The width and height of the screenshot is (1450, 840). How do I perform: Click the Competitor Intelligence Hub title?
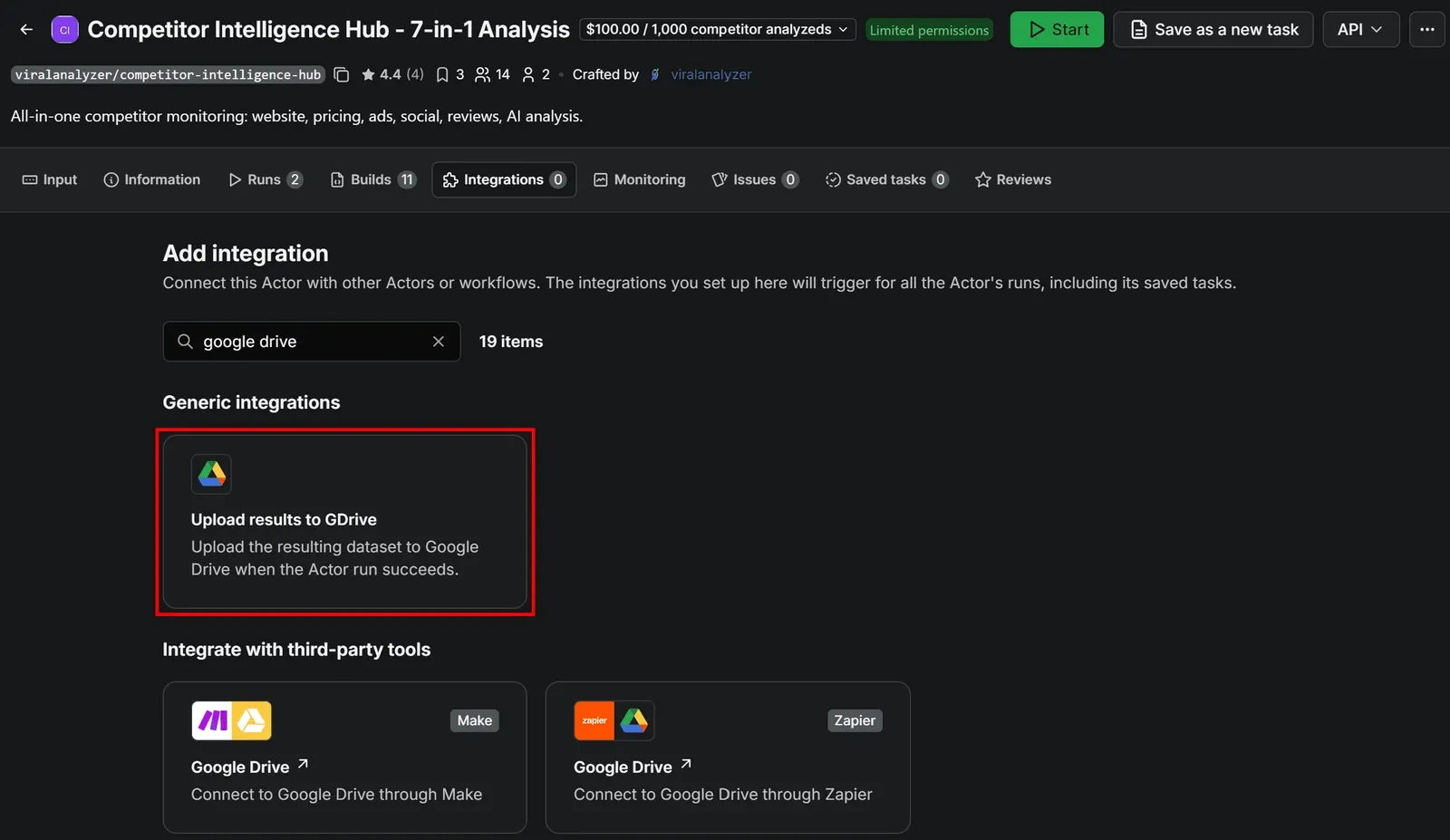329,30
